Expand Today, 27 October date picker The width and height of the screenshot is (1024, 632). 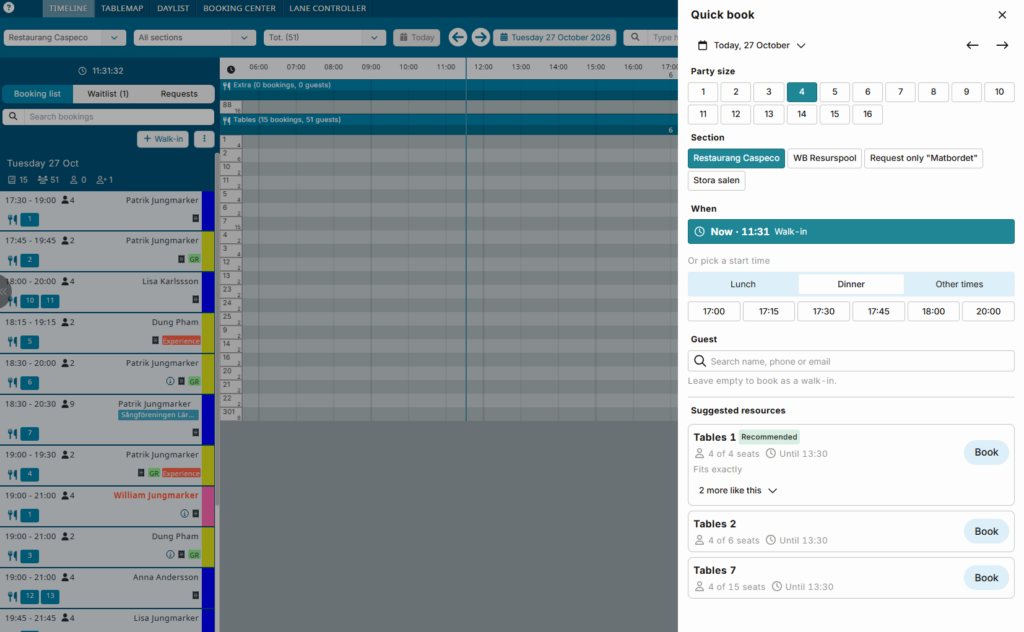pyautogui.click(x=759, y=45)
